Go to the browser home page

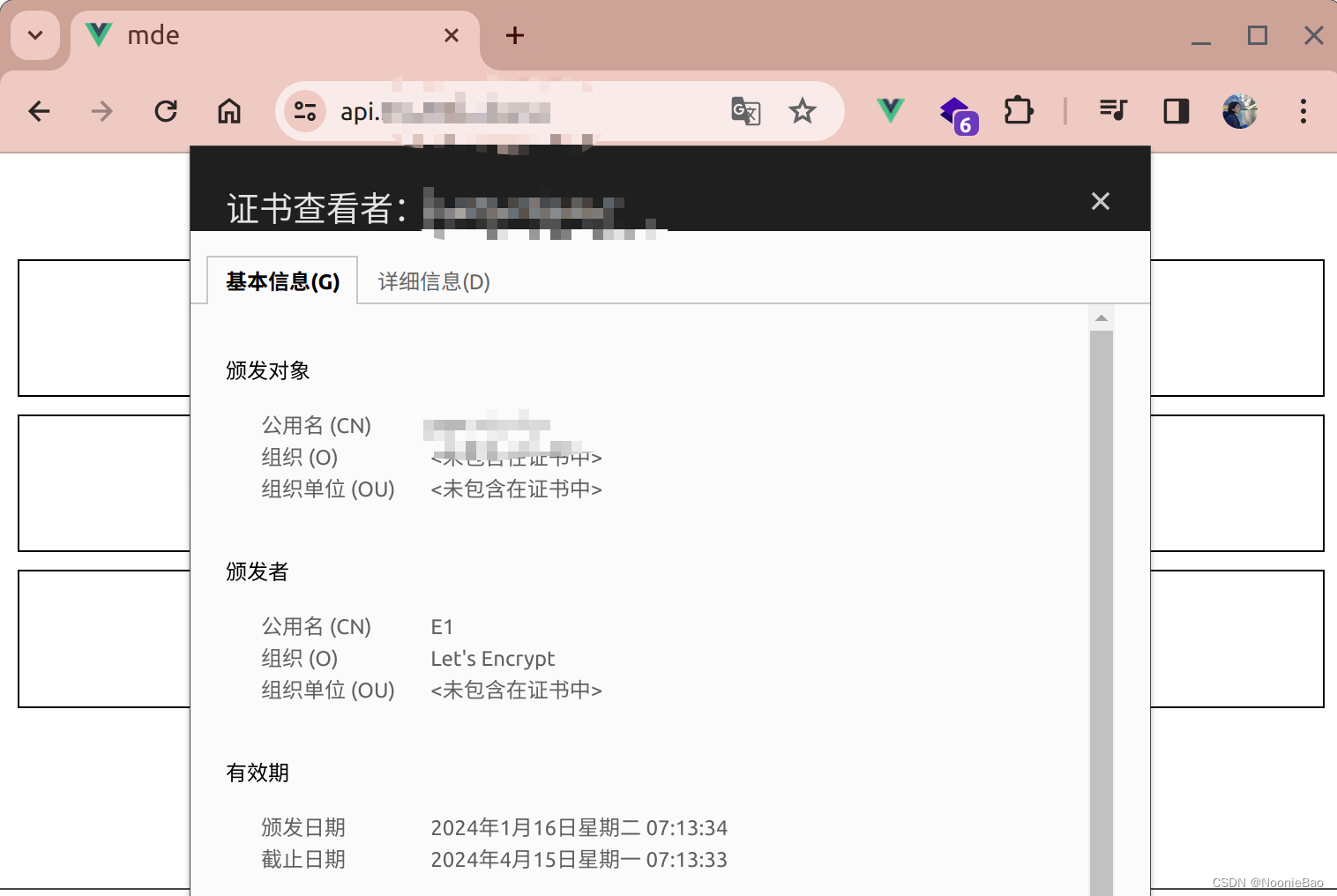coord(229,111)
